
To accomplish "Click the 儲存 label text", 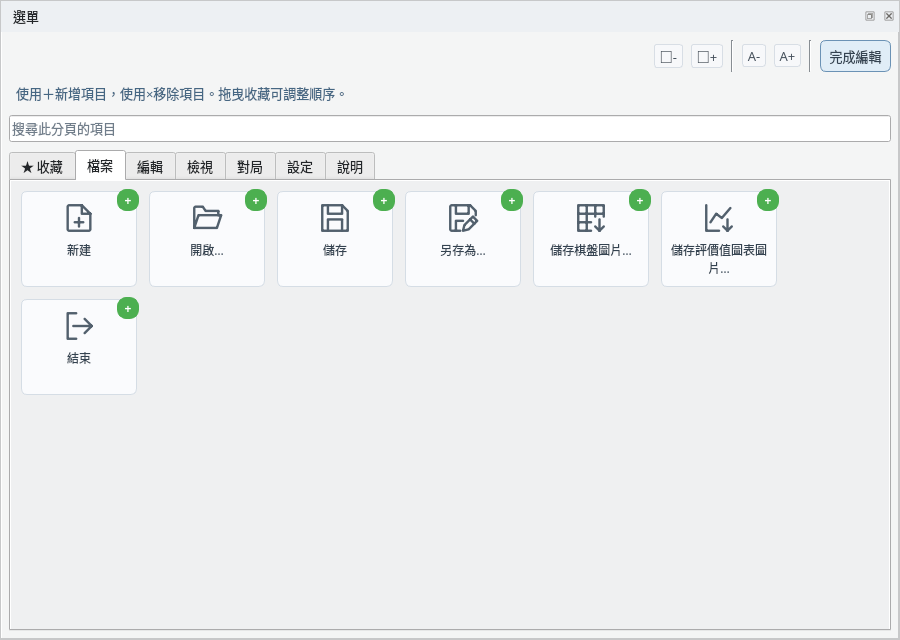I will pyautogui.click(x=335, y=250).
